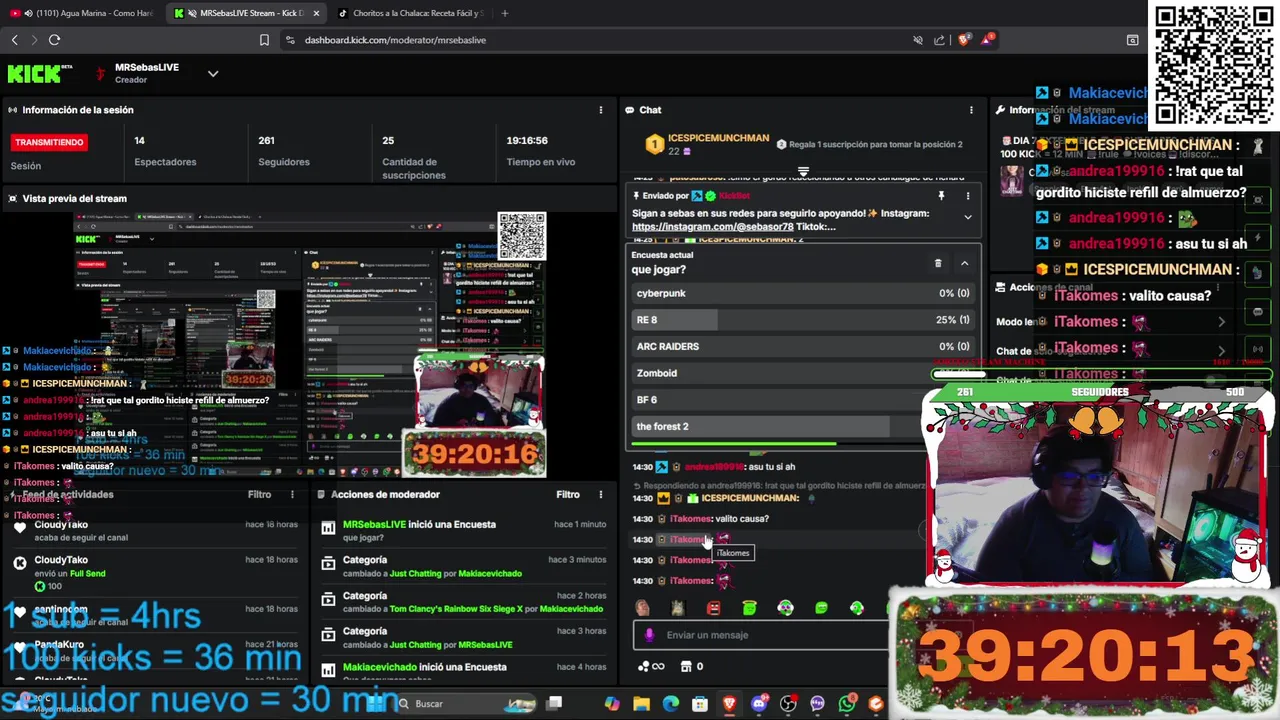This screenshot has height=720, width=1280.
Task: Switch to the Choritos a la Chalaca tab
Action: click(x=410, y=13)
